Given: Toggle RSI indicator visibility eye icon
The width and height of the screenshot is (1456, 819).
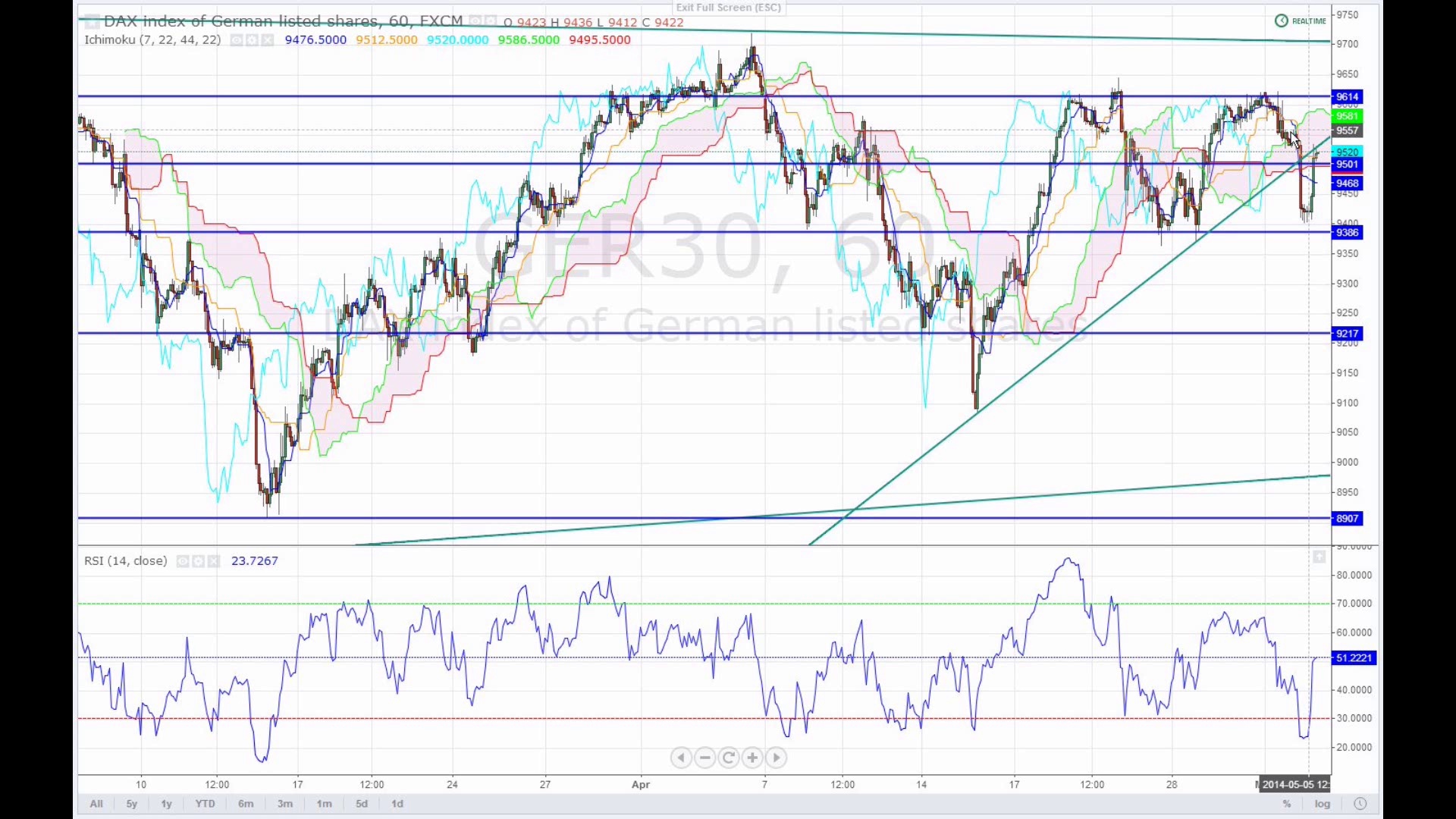Looking at the screenshot, I should 183,561.
